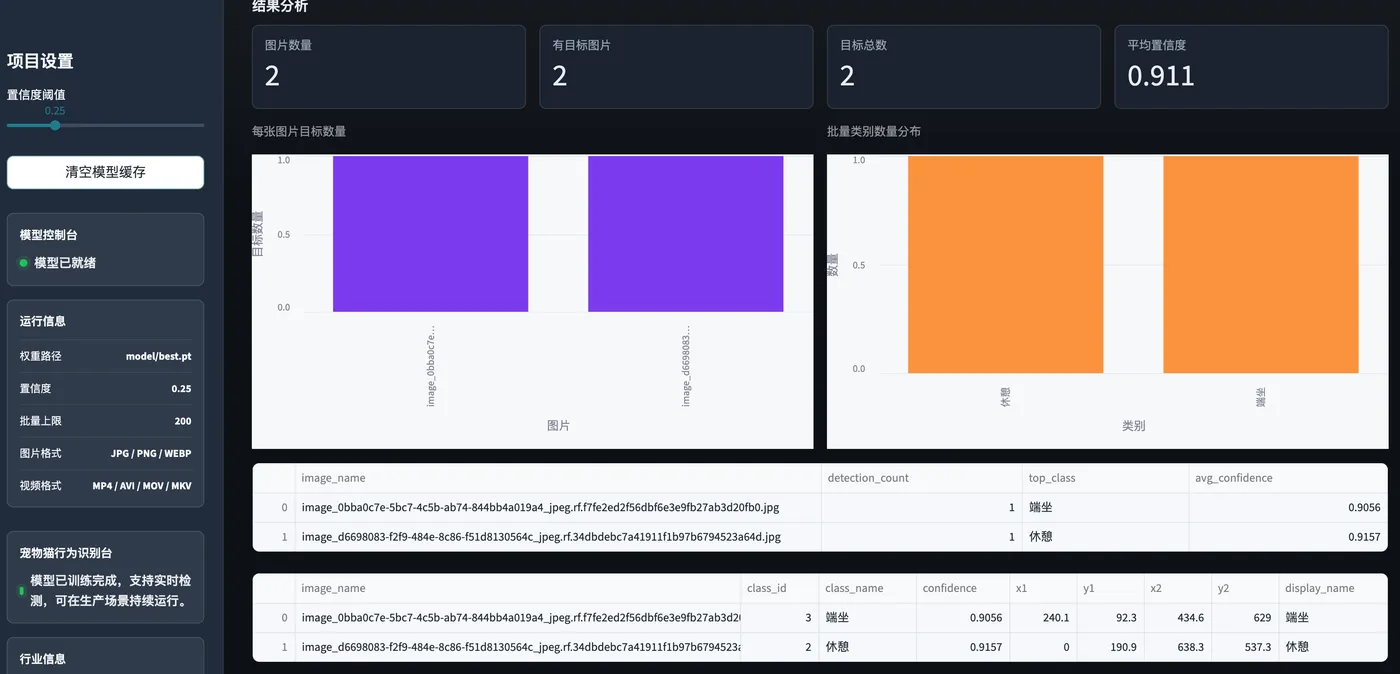
Task: Click the green status dot beside 模型已就绪
Action: point(24,263)
